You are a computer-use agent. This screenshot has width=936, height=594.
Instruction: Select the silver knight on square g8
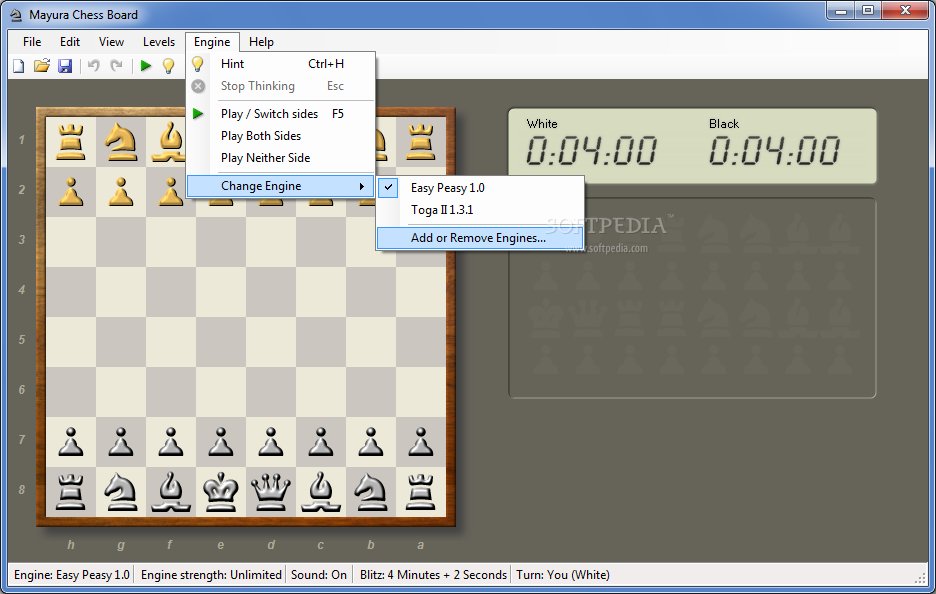121,492
